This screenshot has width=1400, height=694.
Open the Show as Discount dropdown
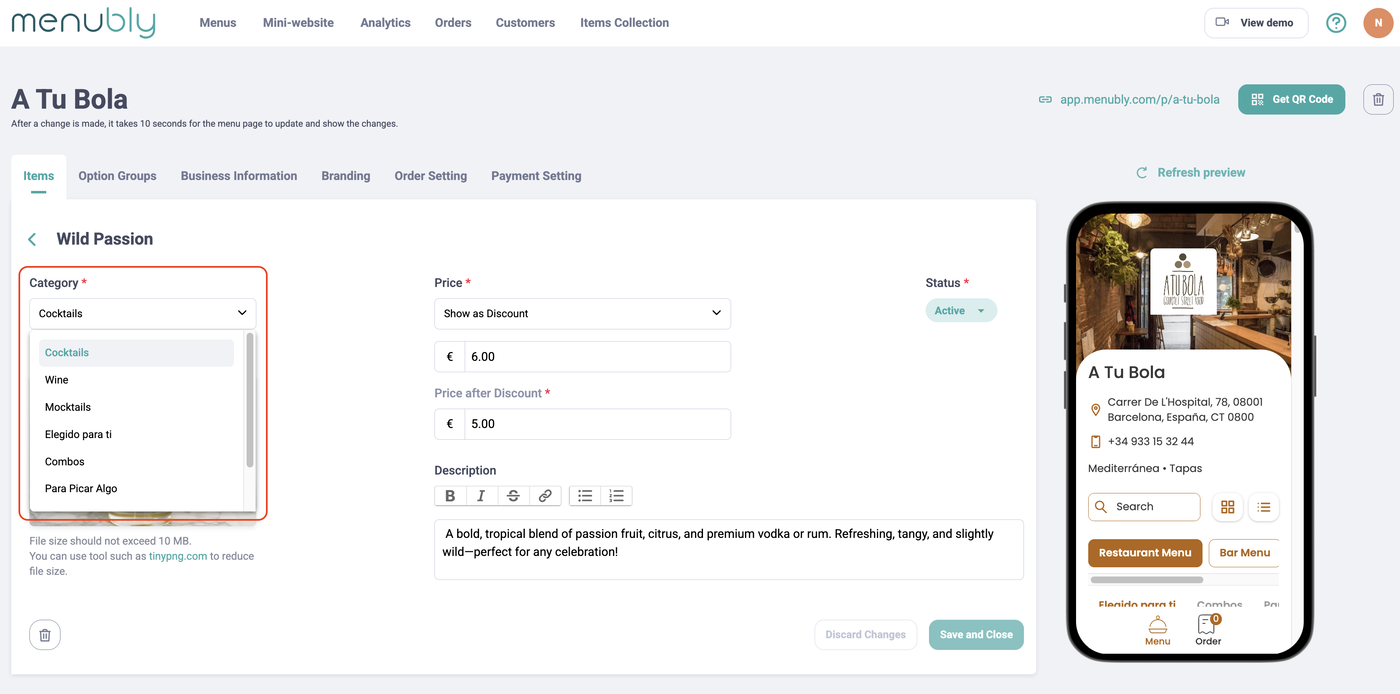coord(582,313)
